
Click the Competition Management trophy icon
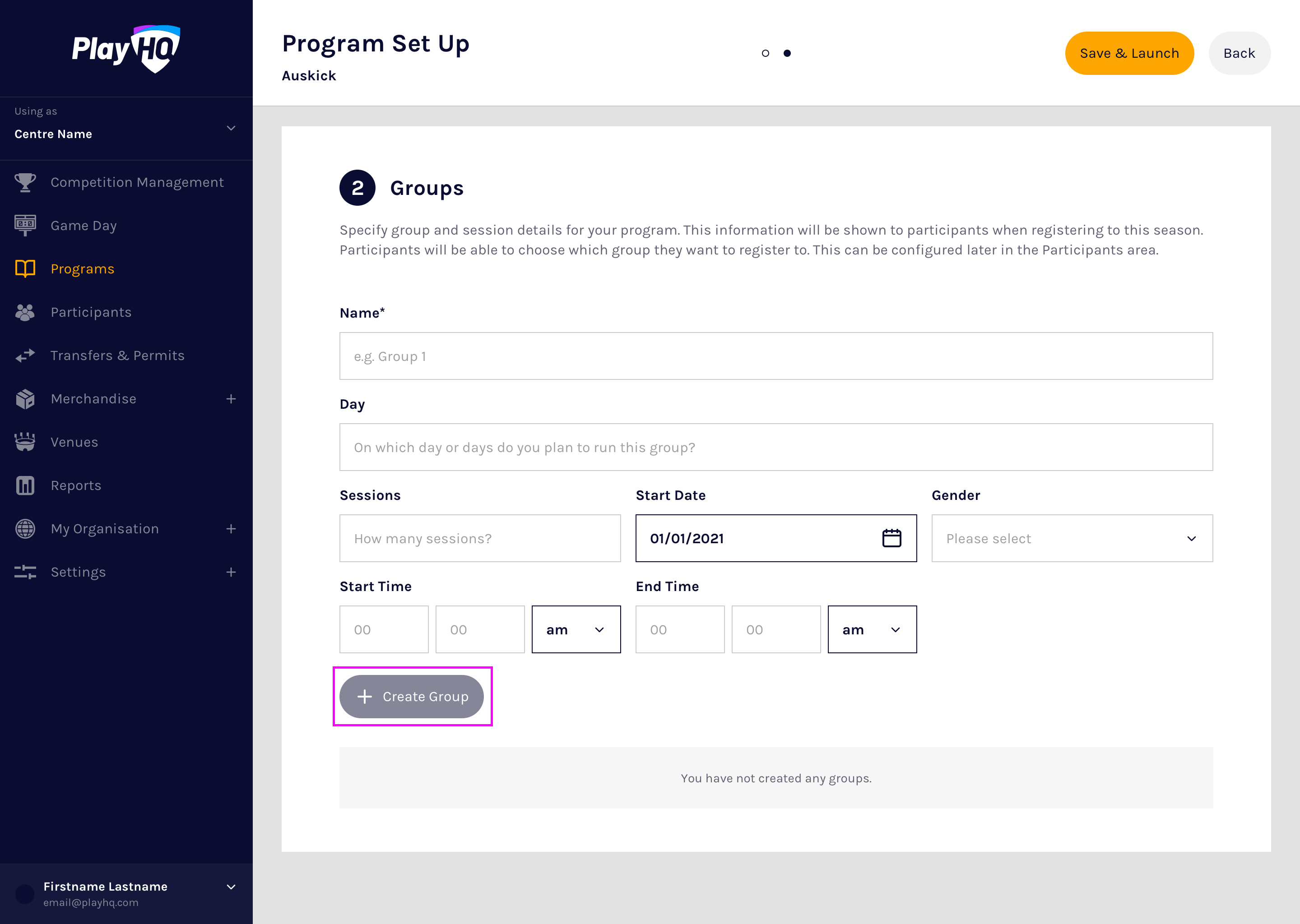coord(25,182)
